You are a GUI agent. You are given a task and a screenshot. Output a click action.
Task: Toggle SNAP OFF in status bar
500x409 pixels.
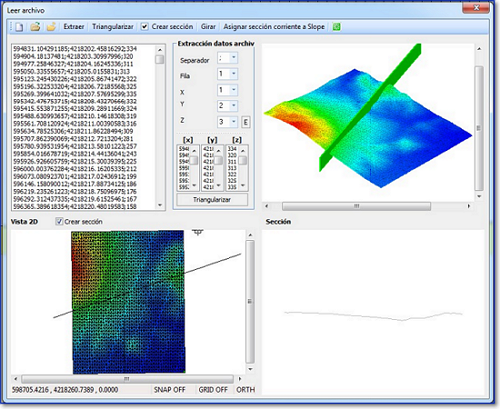pos(169,390)
